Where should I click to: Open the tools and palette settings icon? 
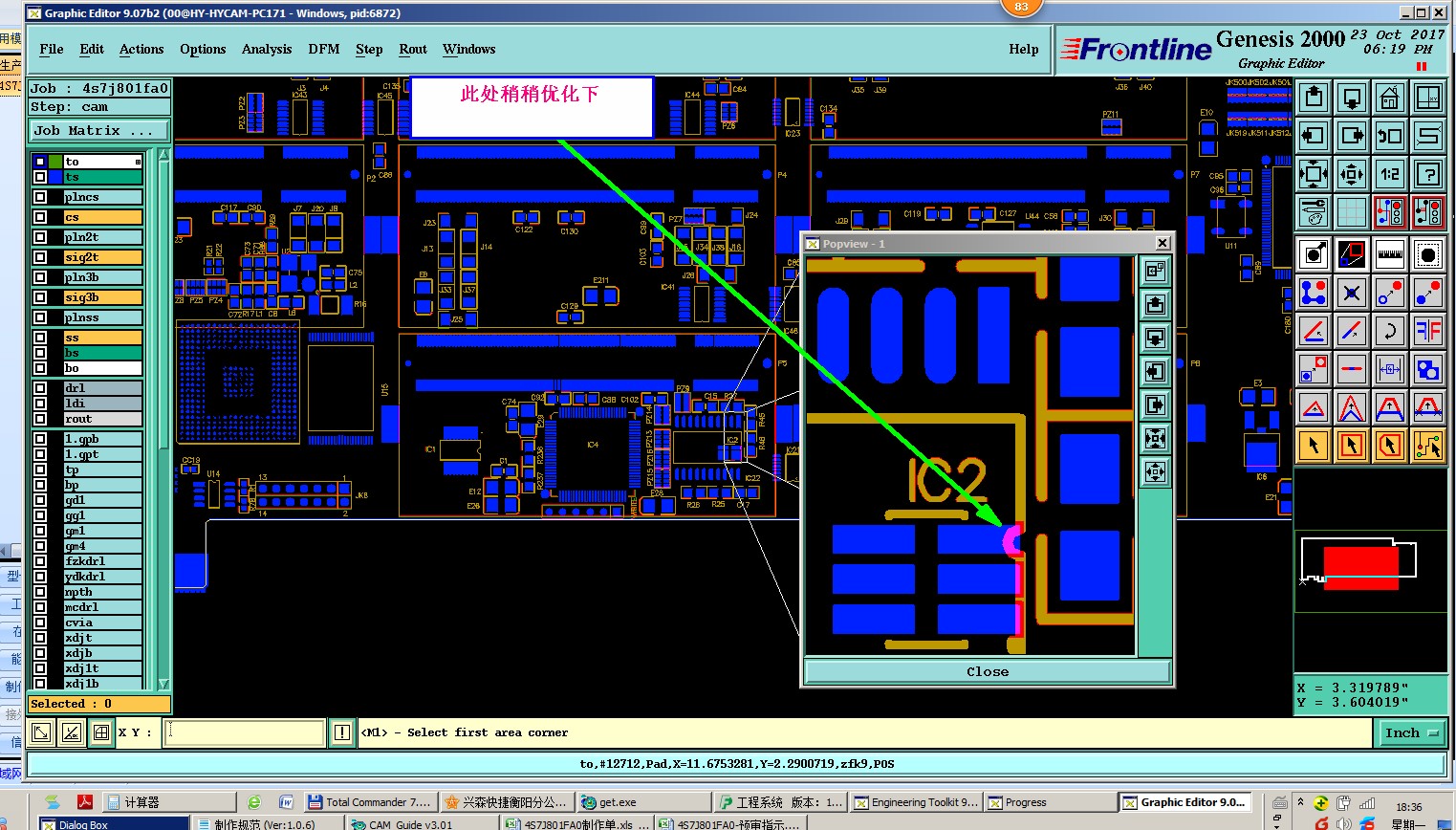(x=1314, y=211)
